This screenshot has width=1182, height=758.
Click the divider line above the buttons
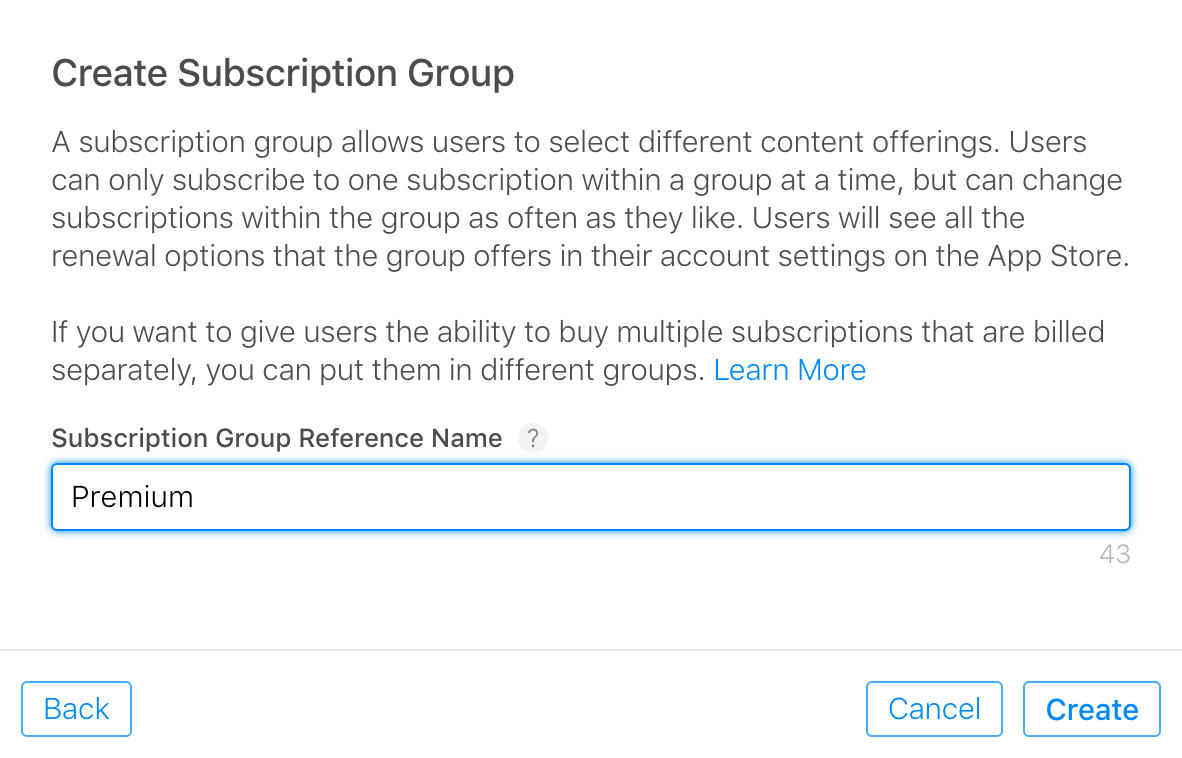pyautogui.click(x=590, y=651)
